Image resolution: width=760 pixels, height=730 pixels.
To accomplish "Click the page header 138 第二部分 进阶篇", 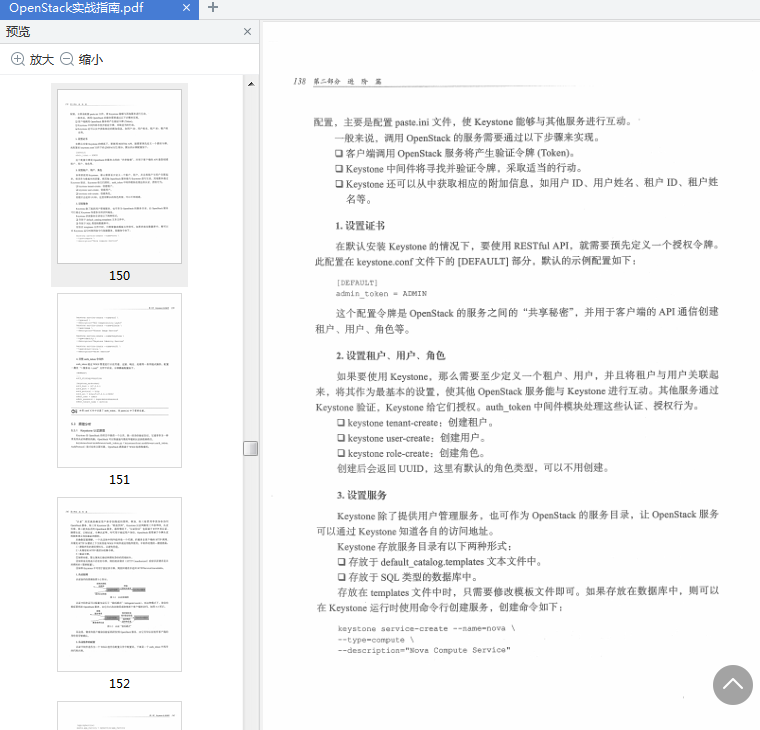I will [x=338, y=81].
